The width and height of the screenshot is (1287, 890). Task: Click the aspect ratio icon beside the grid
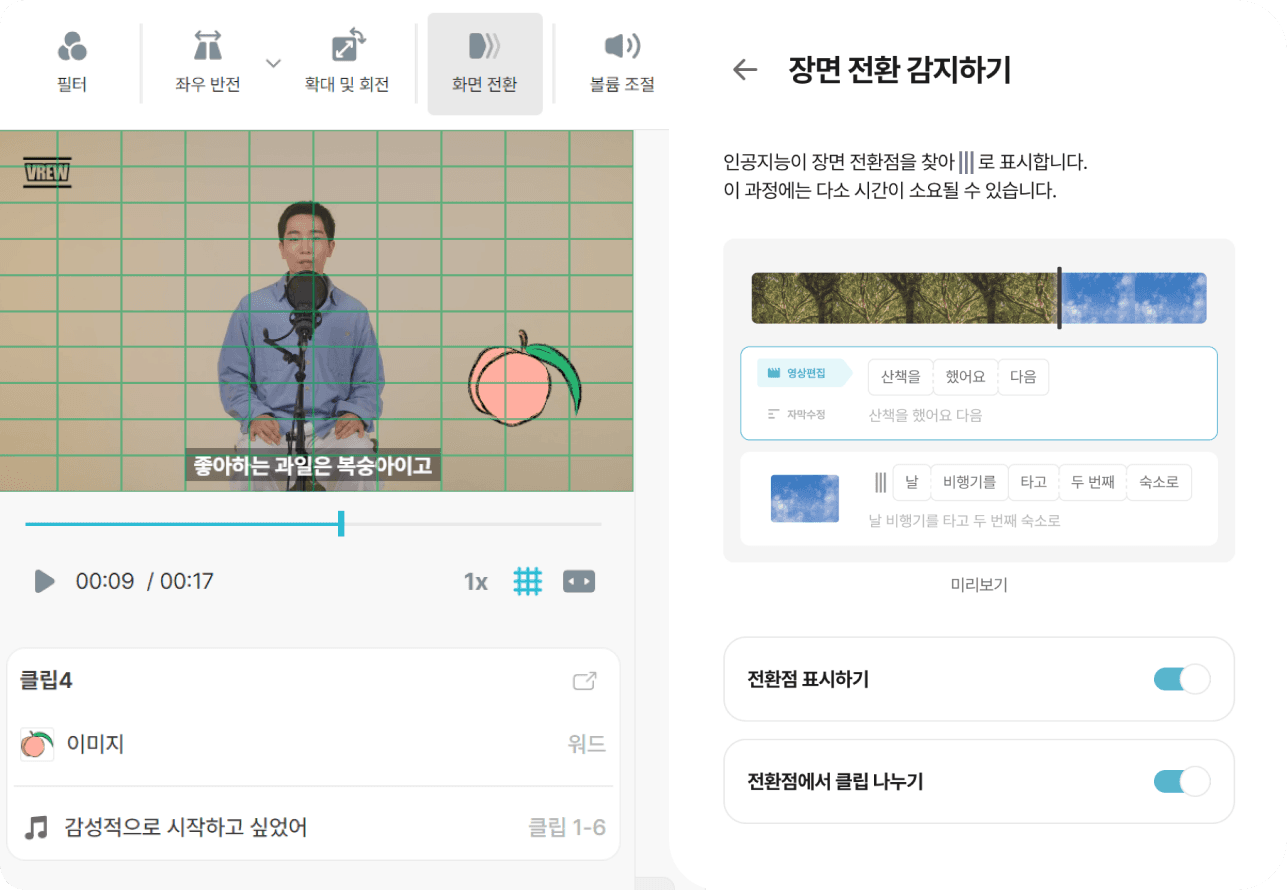[579, 581]
